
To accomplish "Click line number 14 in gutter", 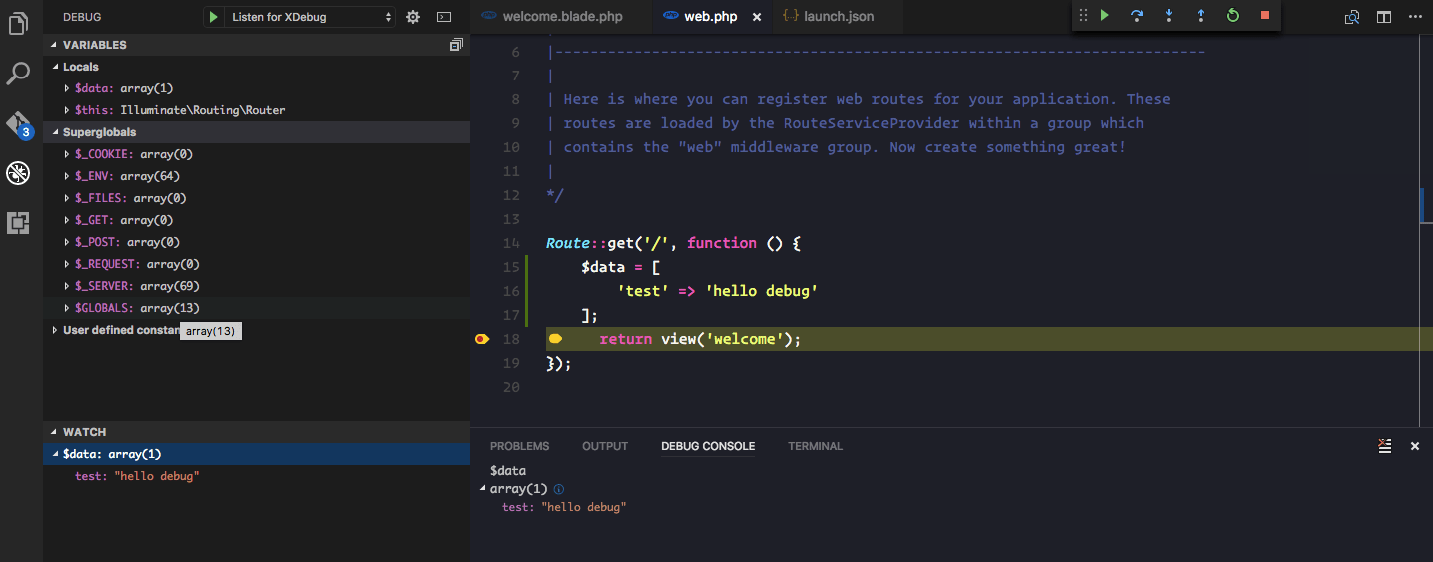I will tap(511, 243).
